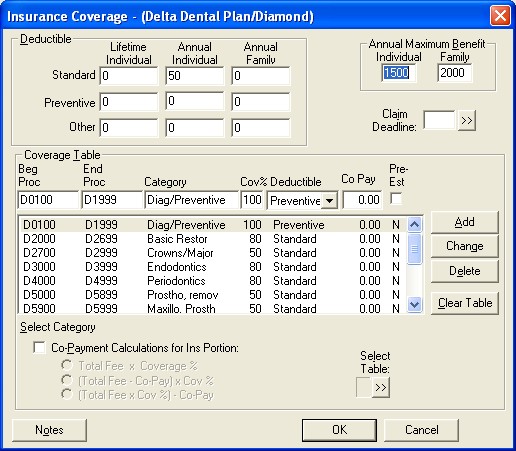This screenshot has width=516, height=451.
Task: Close the Insurance Coverage dialog
Action: pos(500,15)
